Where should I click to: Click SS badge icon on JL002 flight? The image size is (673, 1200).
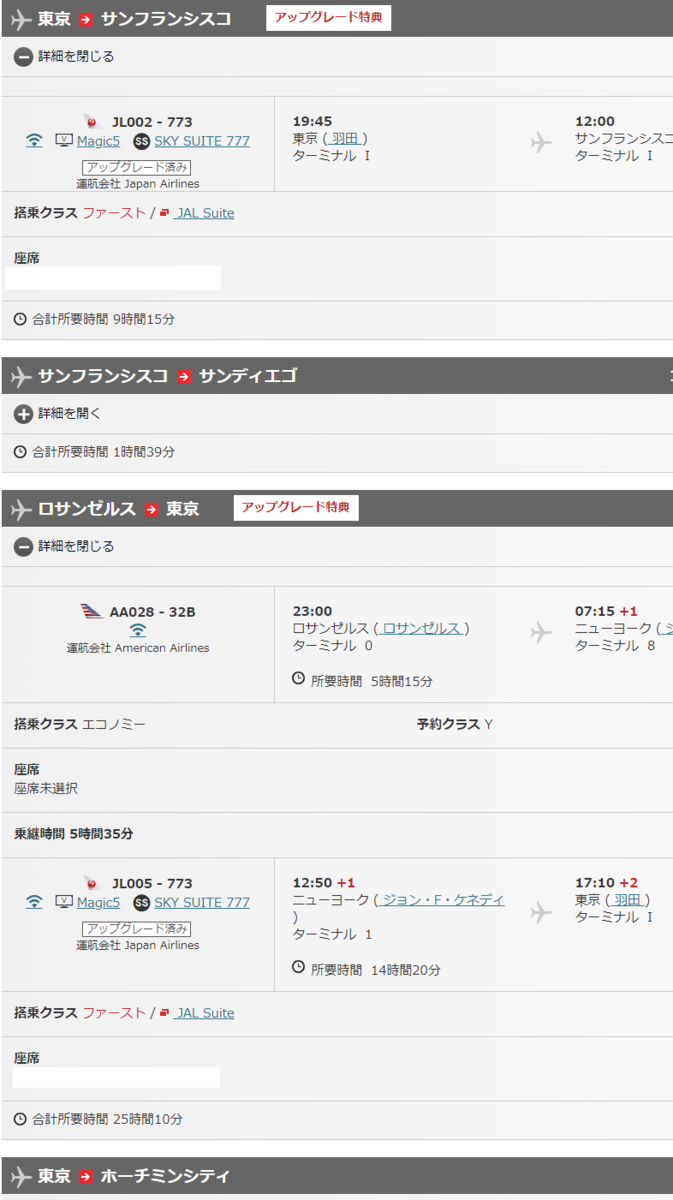coord(141,142)
